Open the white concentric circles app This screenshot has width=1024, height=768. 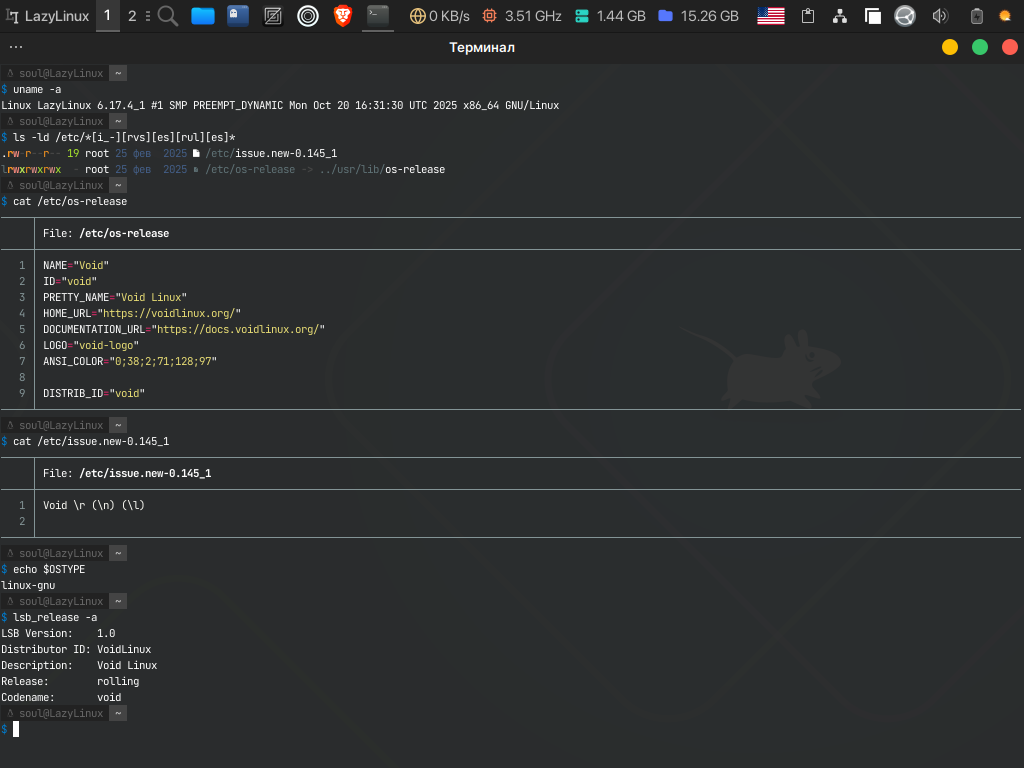click(x=308, y=16)
